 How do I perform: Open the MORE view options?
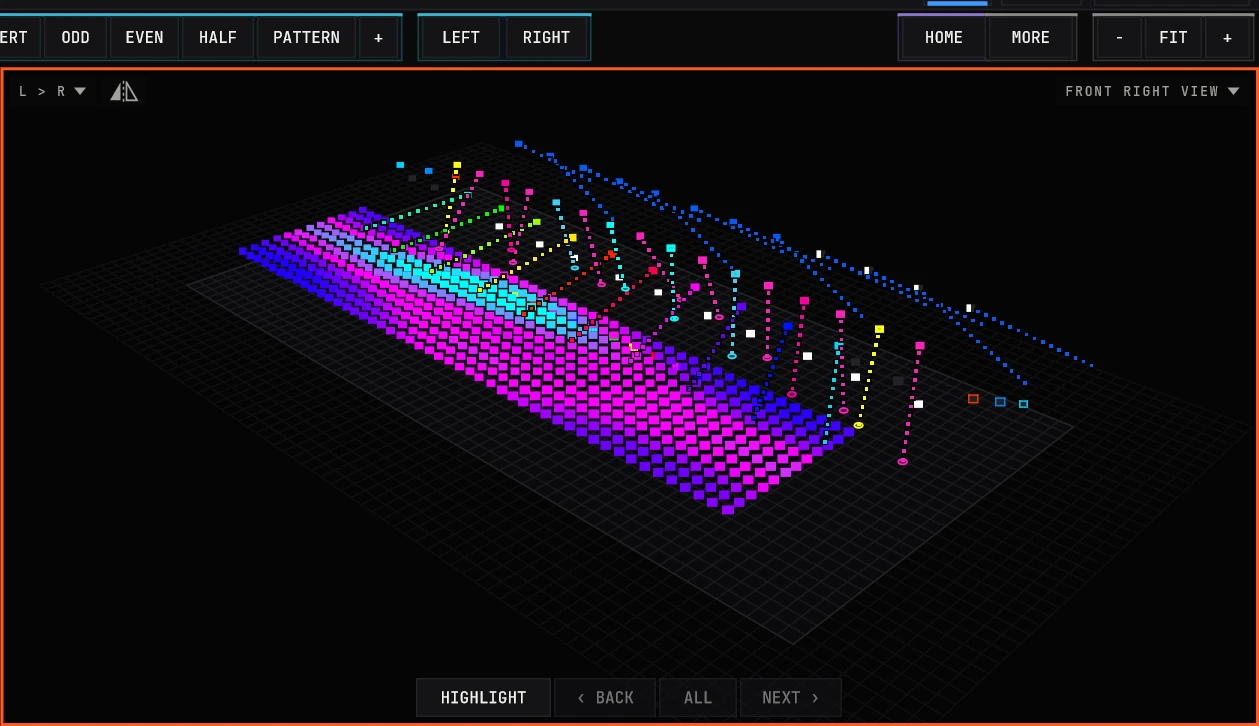pyautogui.click(x=1030, y=38)
